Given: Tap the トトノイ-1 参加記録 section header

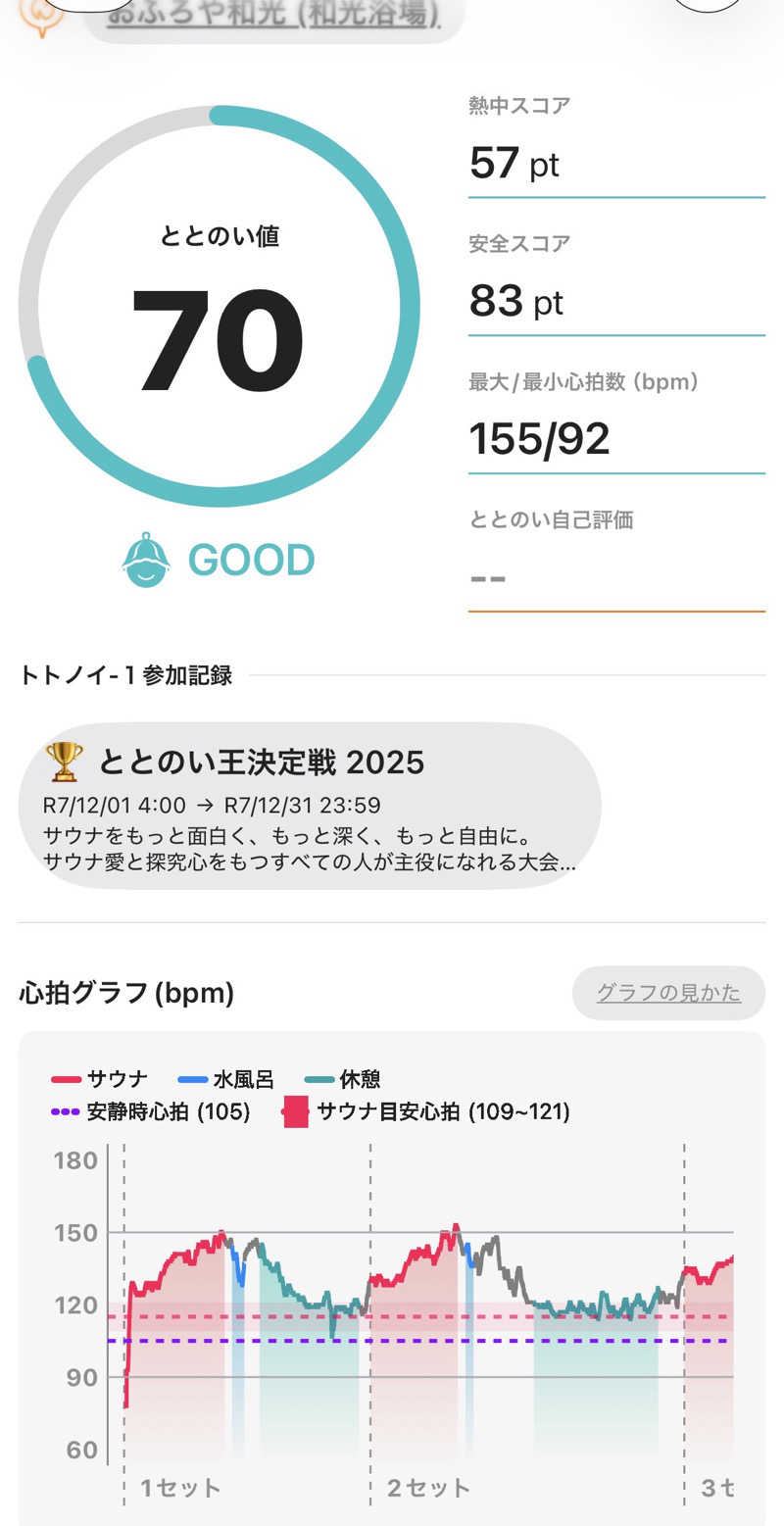Looking at the screenshot, I should [x=125, y=675].
